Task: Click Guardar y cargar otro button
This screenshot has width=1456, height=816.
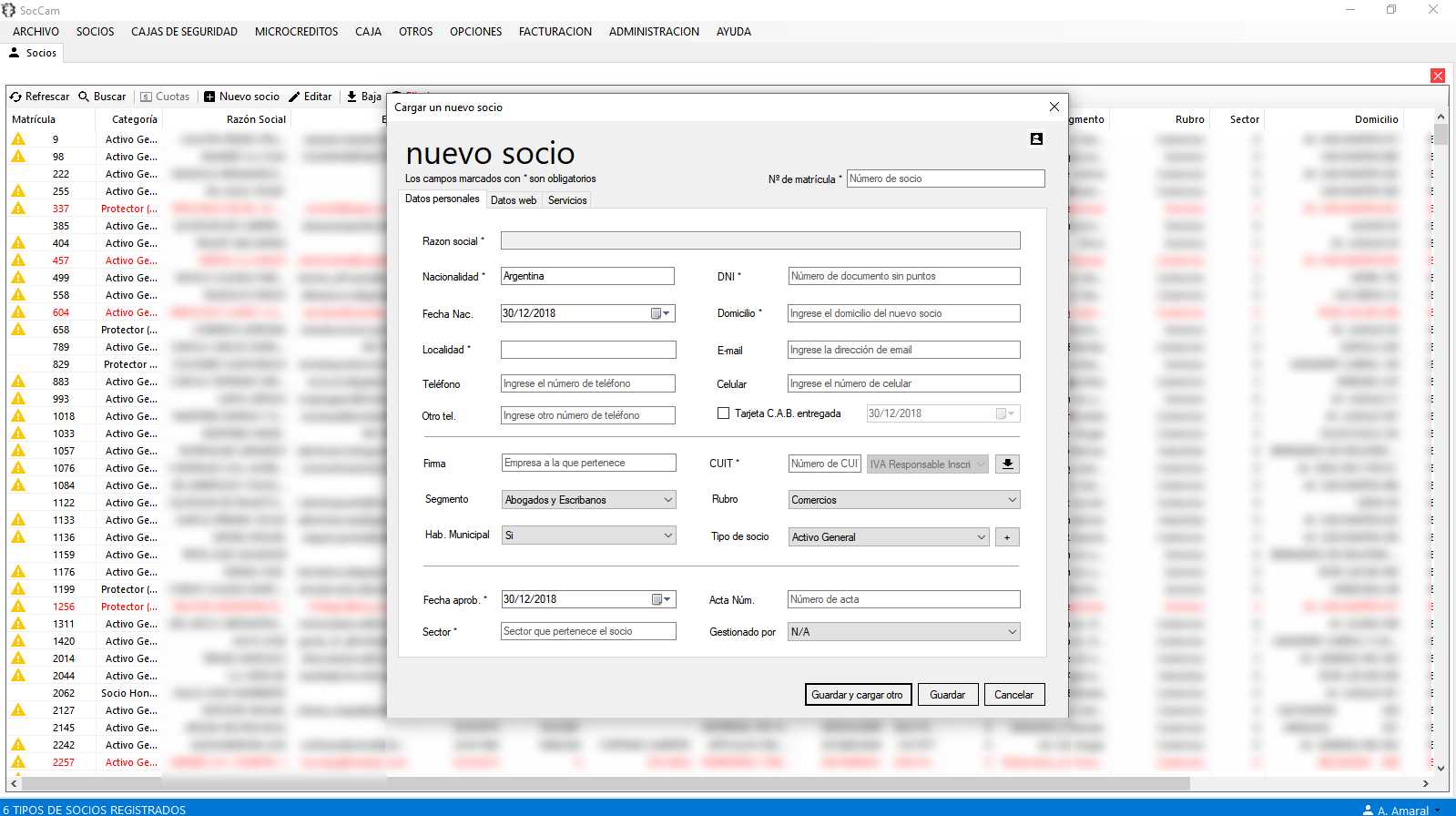Action: pyautogui.click(x=857, y=695)
